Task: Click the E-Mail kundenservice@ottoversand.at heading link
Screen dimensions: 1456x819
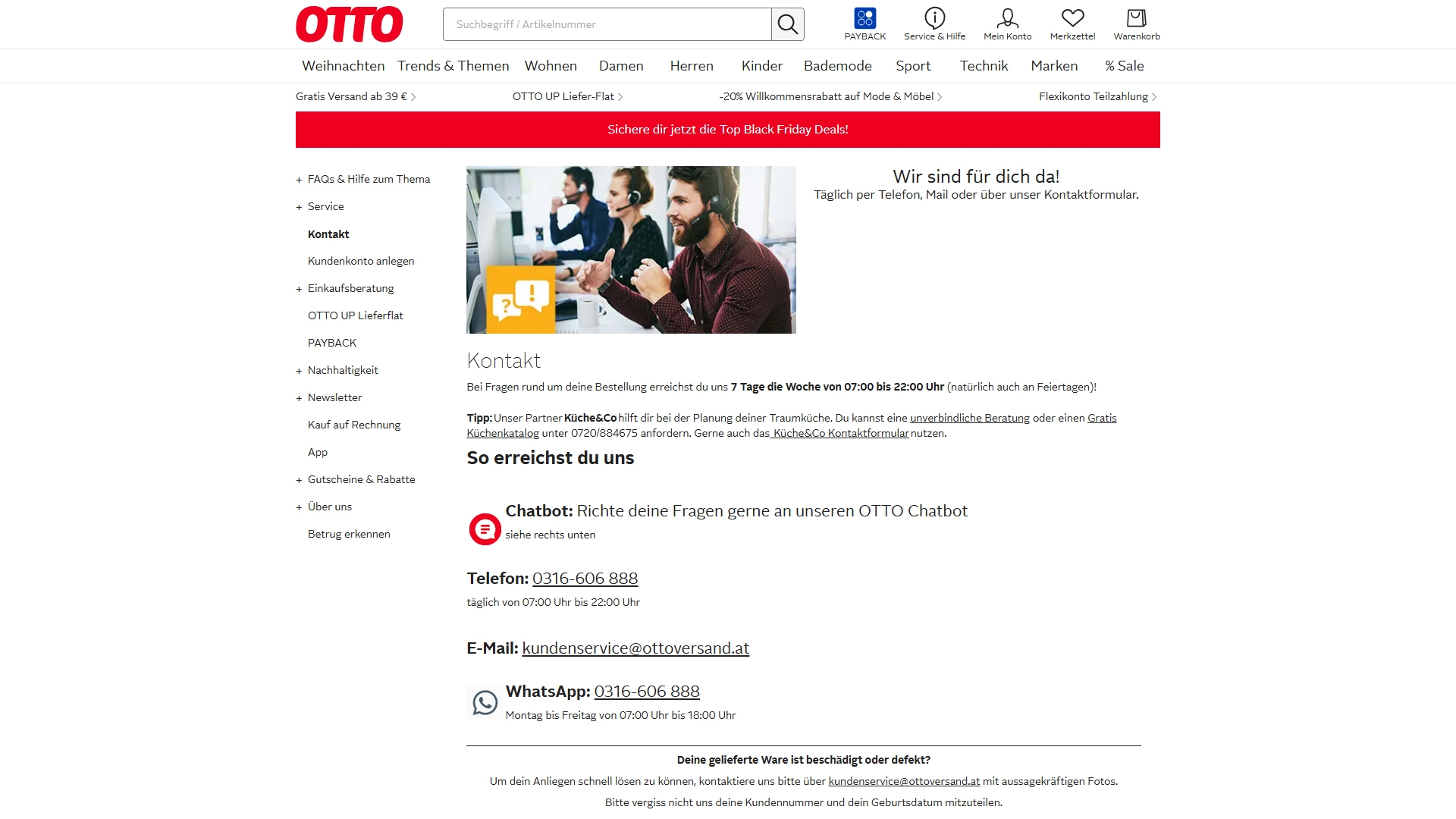Action: click(x=635, y=648)
